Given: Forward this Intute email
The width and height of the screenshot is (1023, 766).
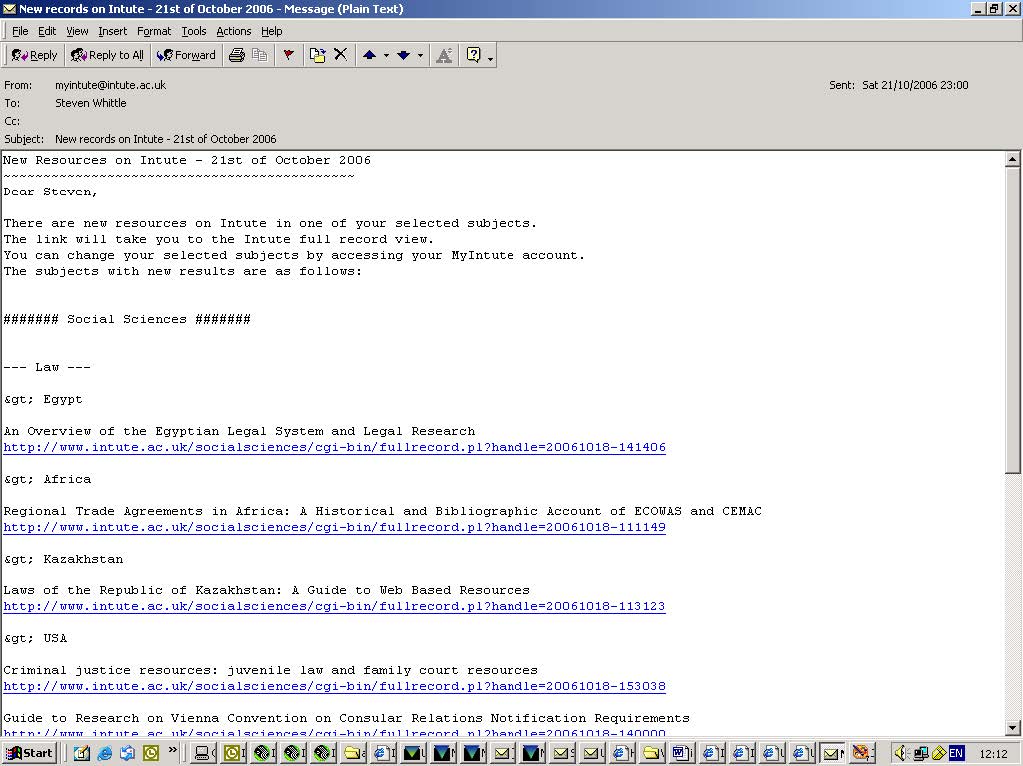Looking at the screenshot, I should (187, 55).
